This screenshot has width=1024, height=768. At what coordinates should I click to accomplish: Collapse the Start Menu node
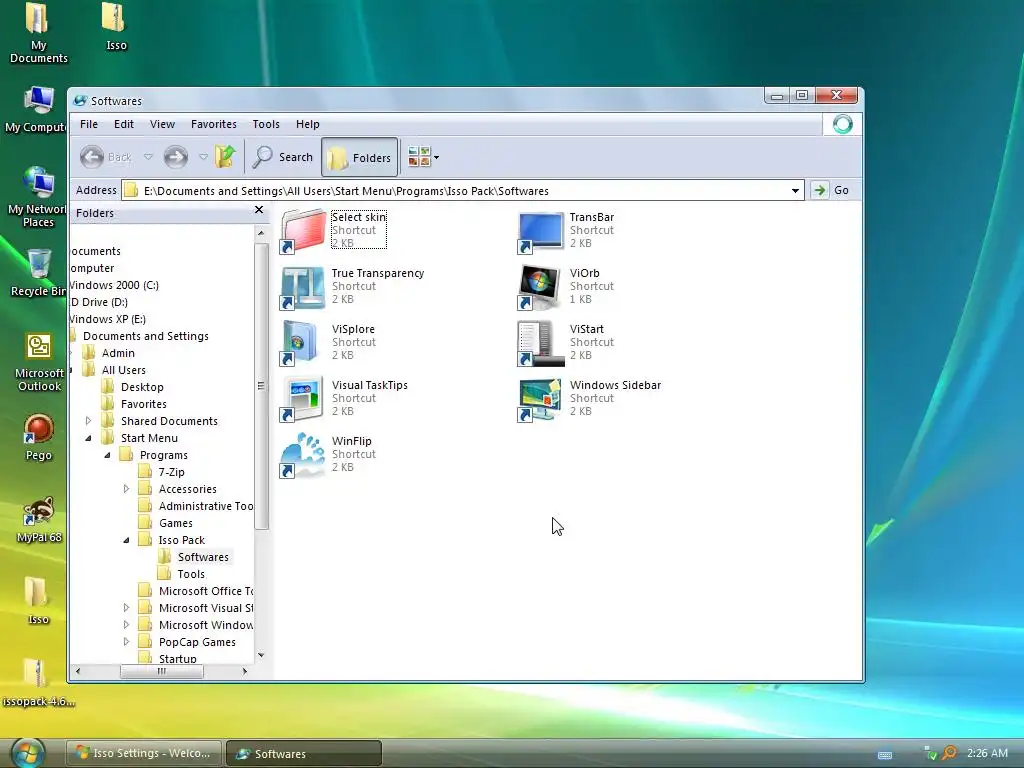pos(88,438)
